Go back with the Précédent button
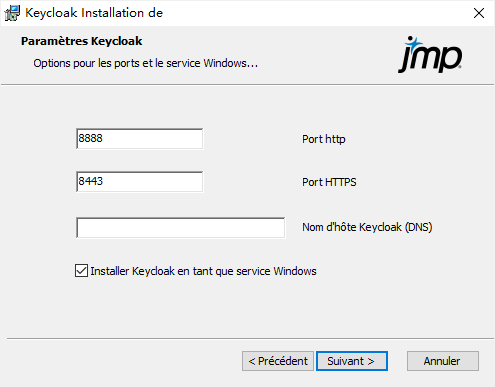 pyautogui.click(x=278, y=361)
